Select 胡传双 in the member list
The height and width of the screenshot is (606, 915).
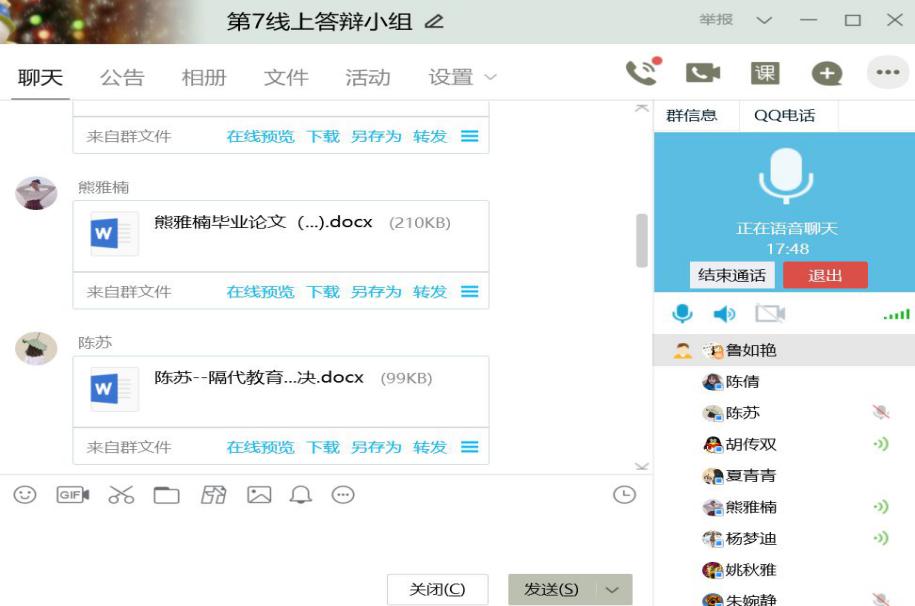750,444
